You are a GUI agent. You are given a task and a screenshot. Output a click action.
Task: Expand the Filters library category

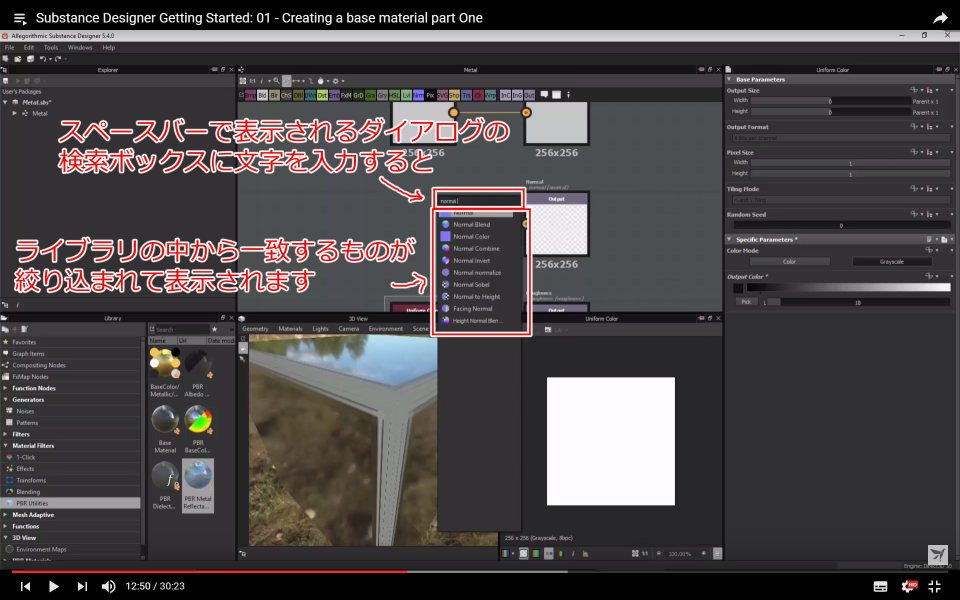6,434
